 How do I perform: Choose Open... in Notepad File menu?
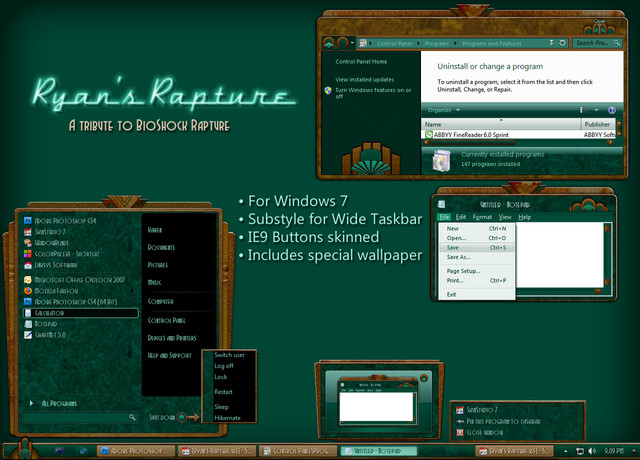pyautogui.click(x=476, y=238)
